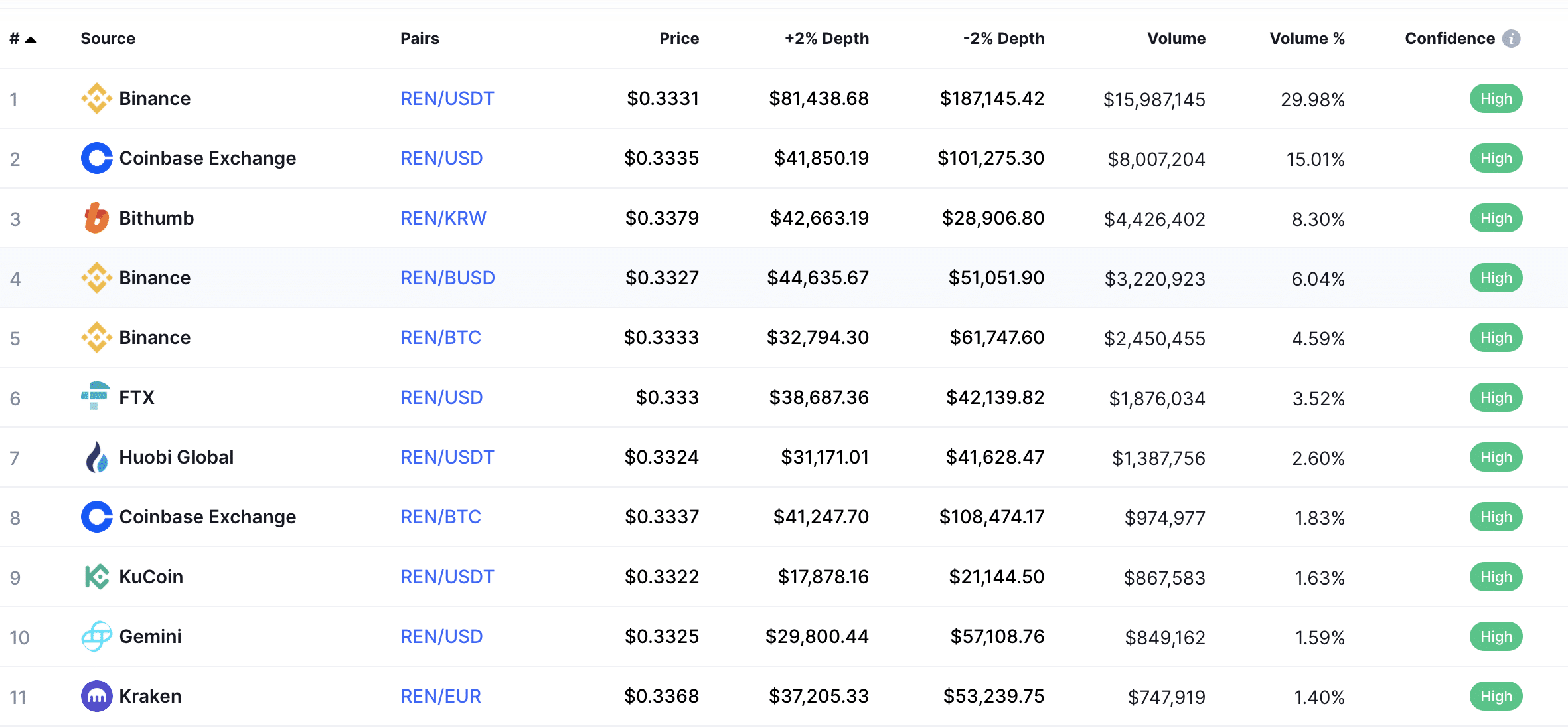Image resolution: width=1568 pixels, height=728 pixels.
Task: Click the Huobi Global exchange name
Action: 177,457
